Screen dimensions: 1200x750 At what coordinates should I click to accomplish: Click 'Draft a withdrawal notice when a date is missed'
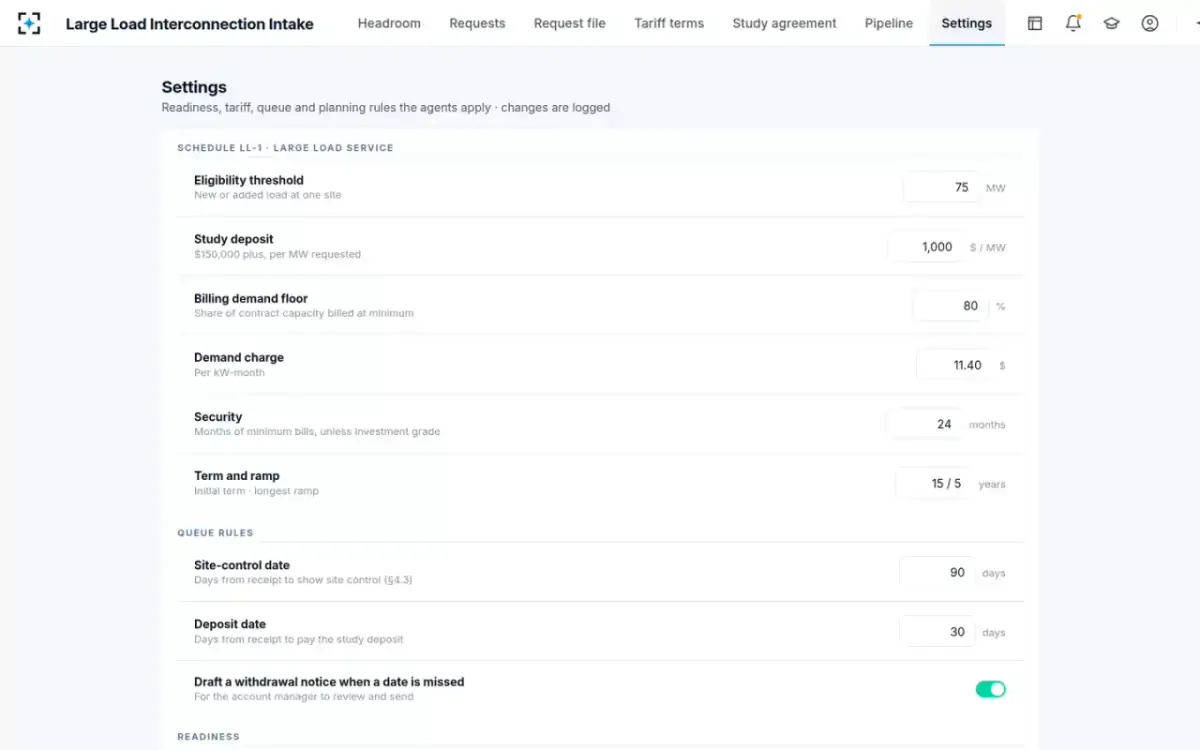329,682
